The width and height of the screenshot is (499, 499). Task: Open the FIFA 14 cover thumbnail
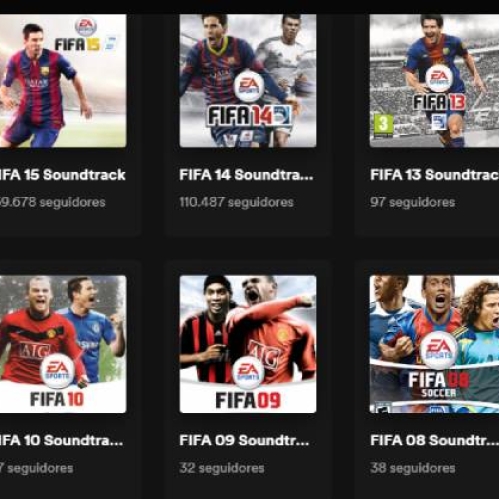[248, 81]
